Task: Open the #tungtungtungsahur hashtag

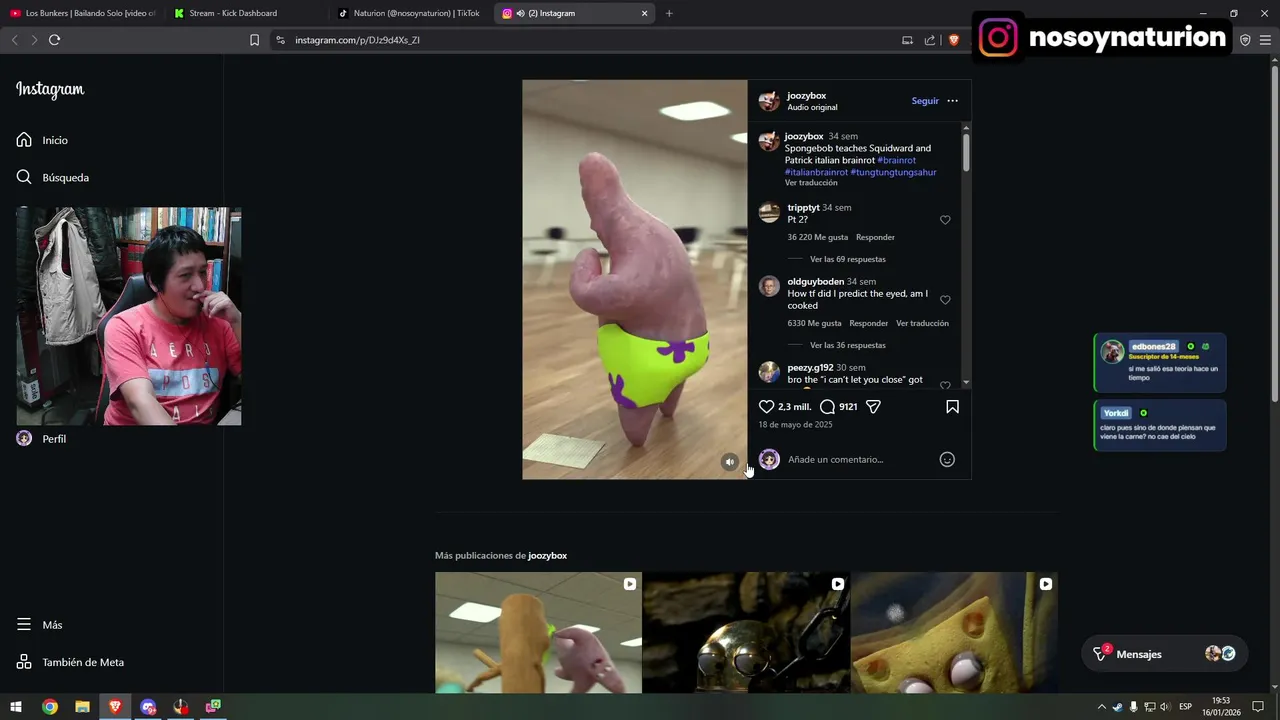Action: pyautogui.click(x=893, y=172)
